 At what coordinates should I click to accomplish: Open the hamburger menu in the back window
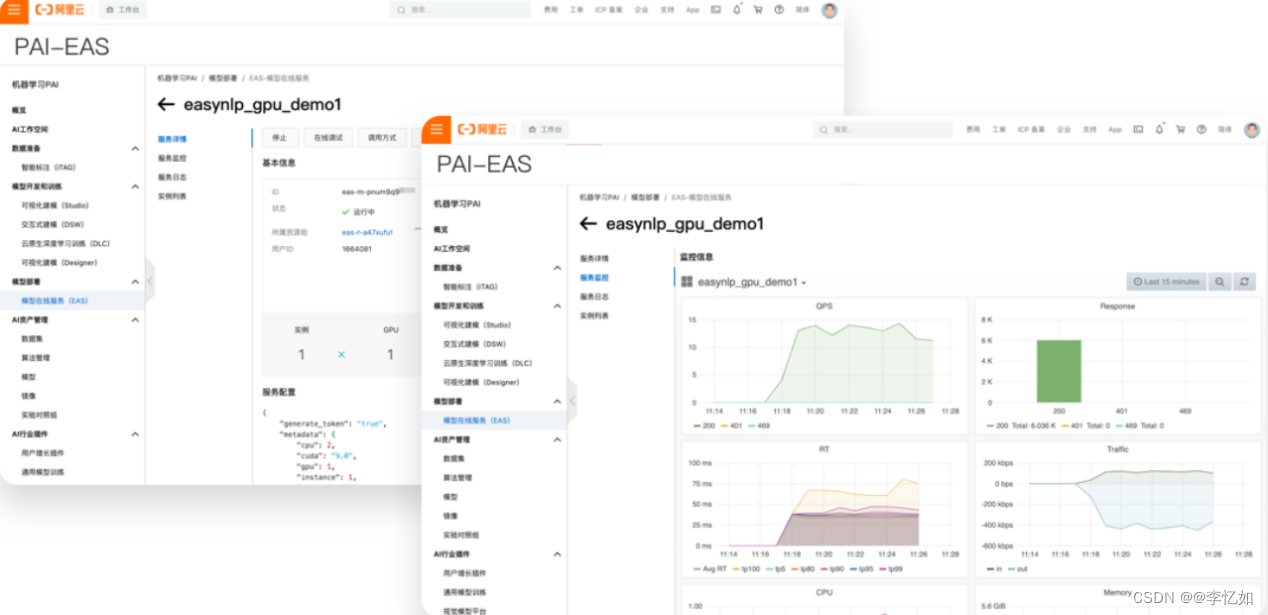pyautogui.click(x=13, y=10)
